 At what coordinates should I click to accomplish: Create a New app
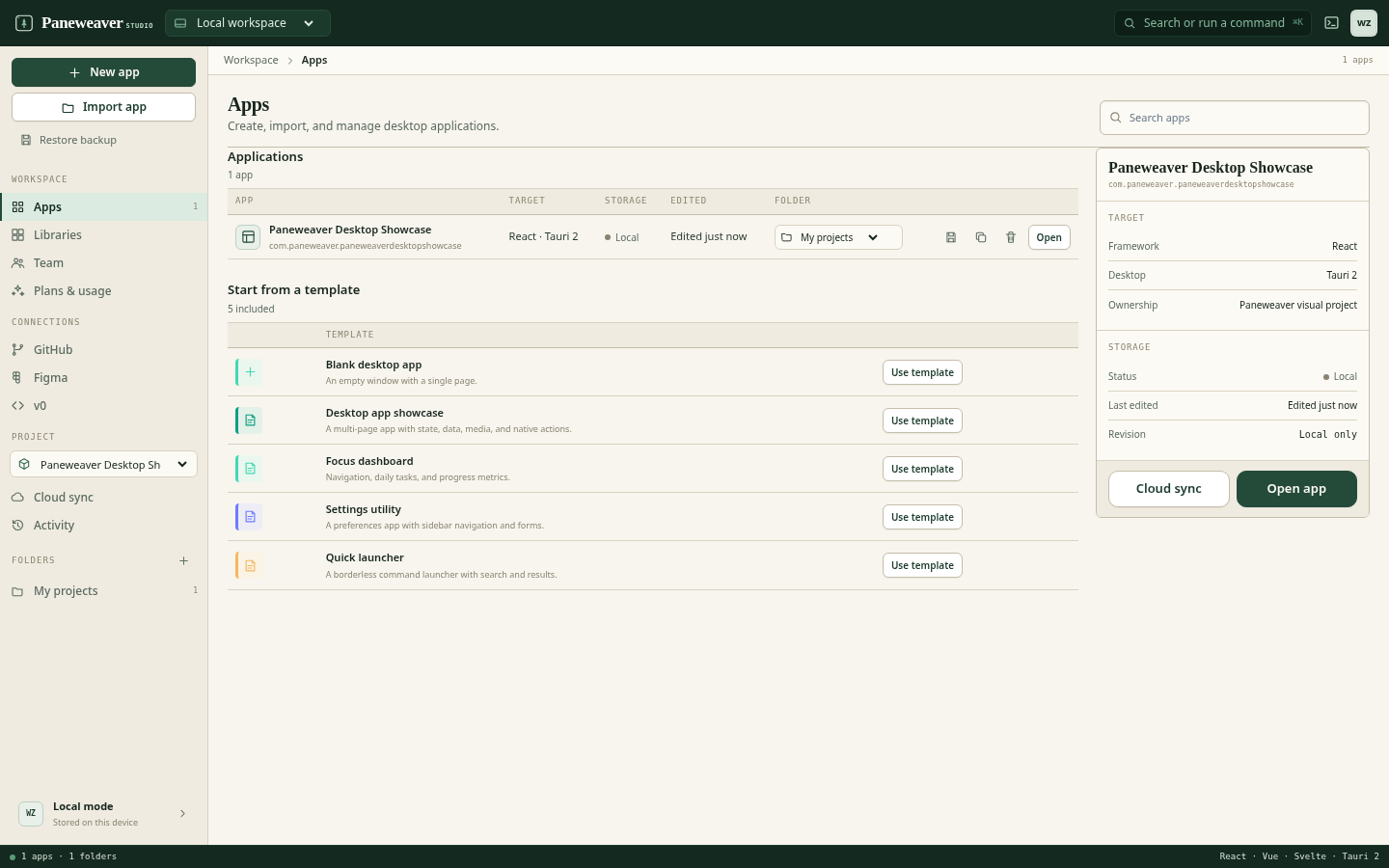tap(103, 72)
